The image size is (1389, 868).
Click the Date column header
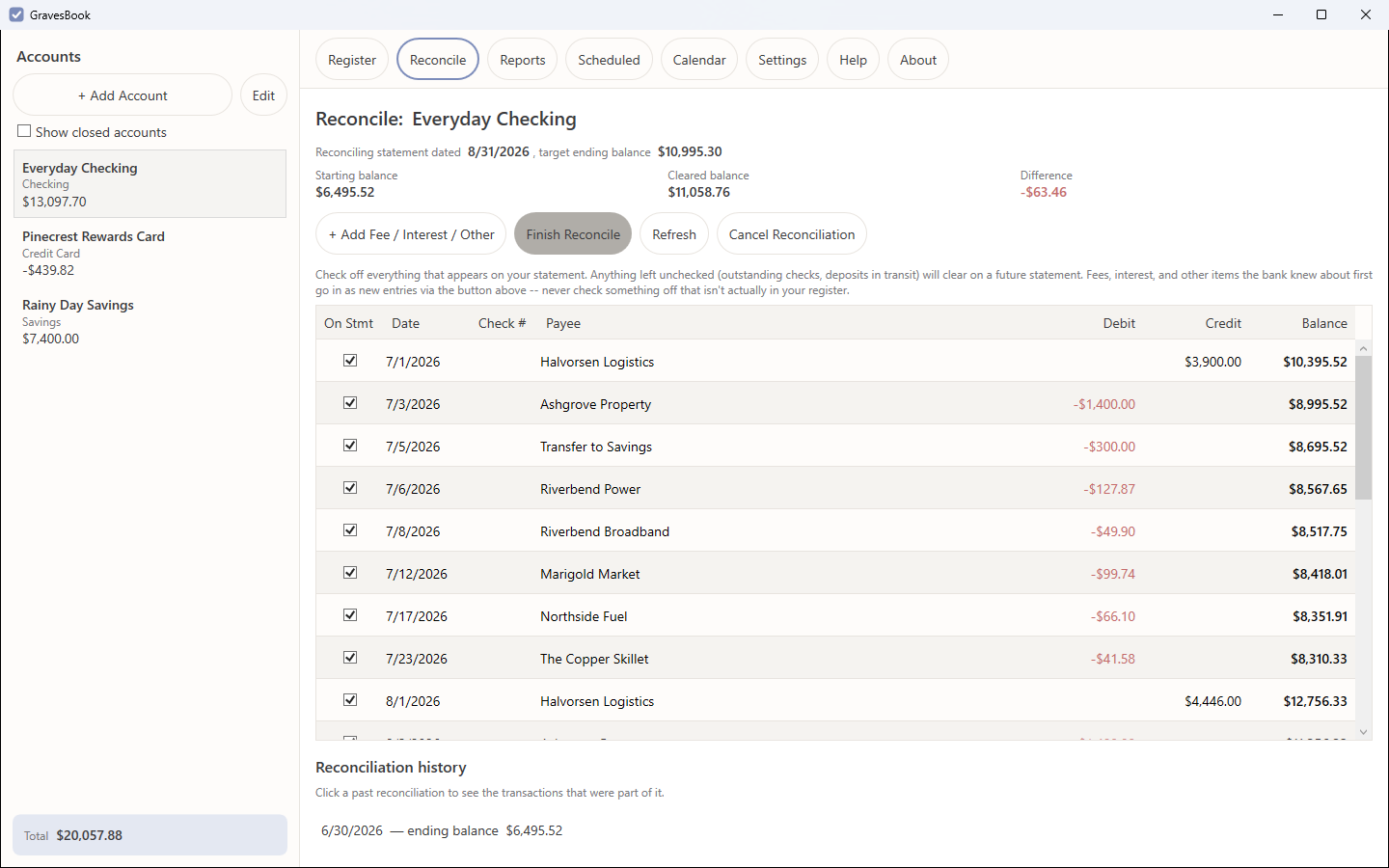(x=405, y=323)
